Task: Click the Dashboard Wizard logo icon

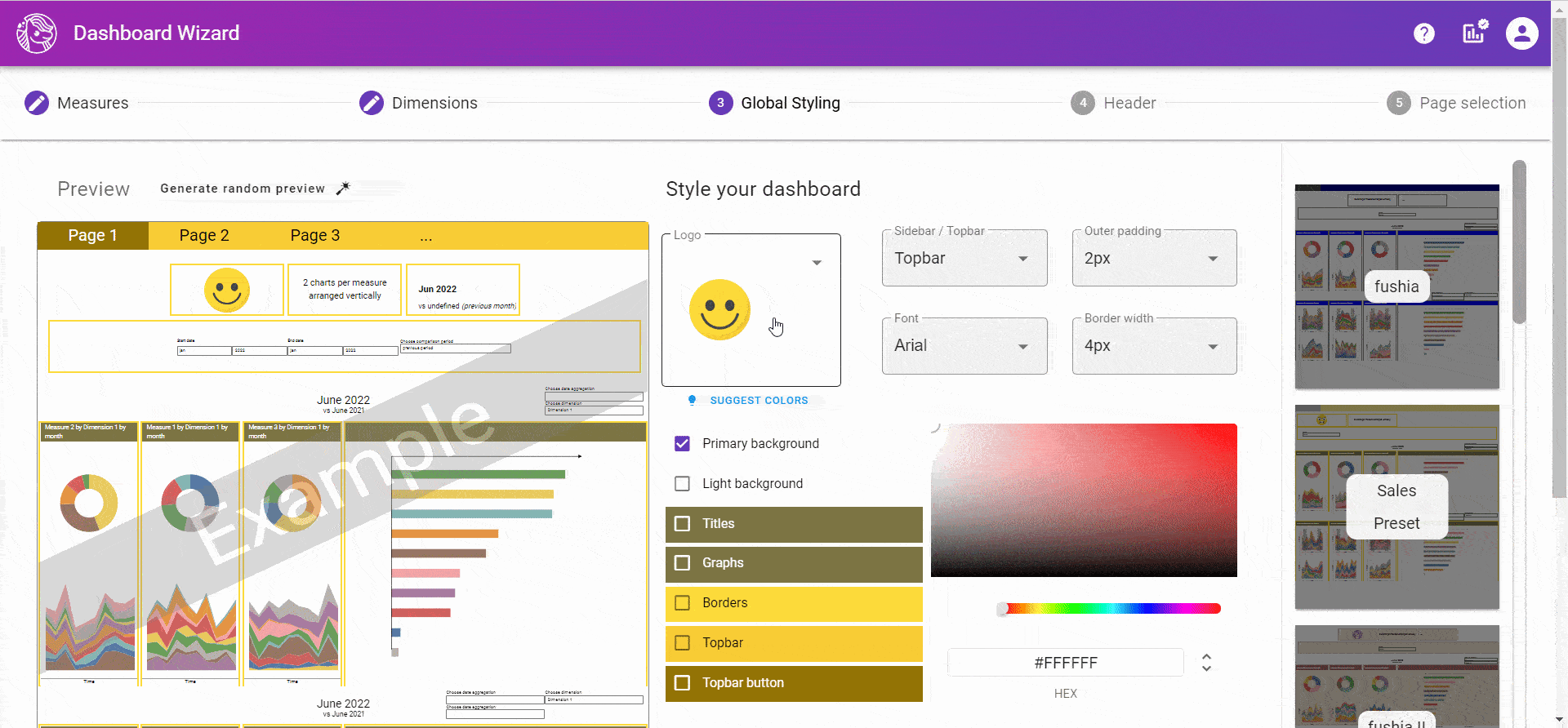Action: [37, 33]
